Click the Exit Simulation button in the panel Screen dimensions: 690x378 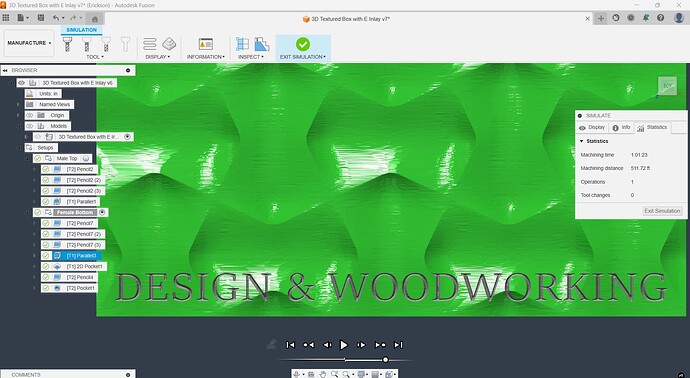(x=662, y=211)
